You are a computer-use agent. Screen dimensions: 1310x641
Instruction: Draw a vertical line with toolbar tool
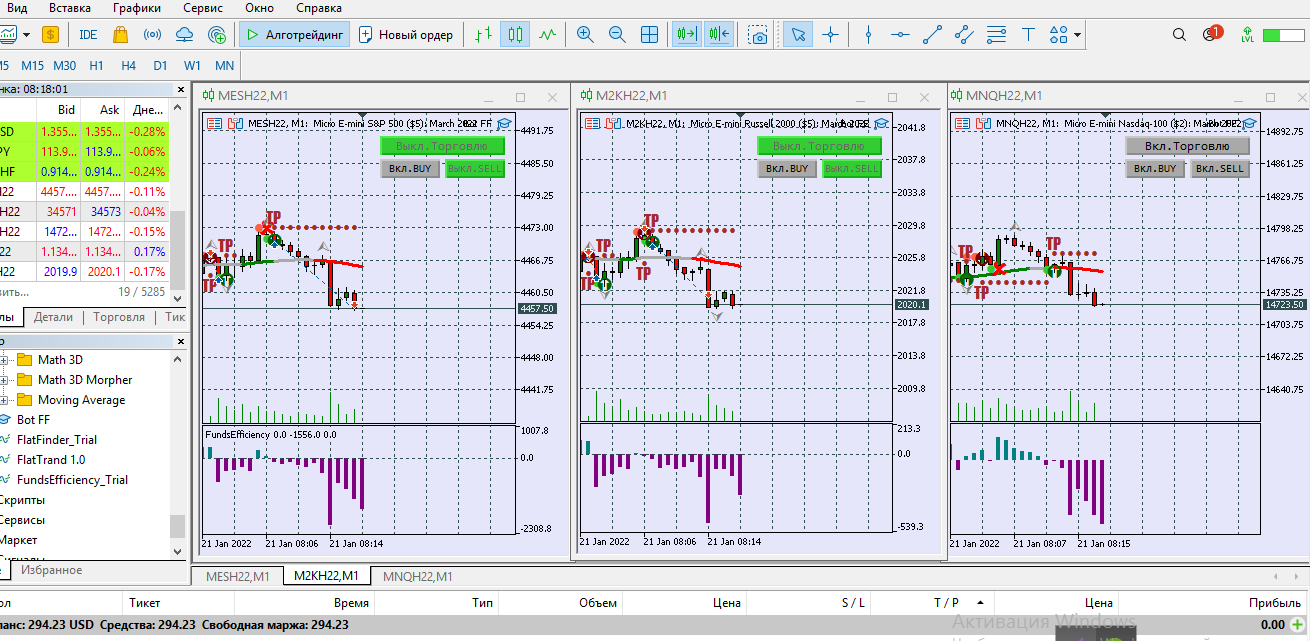pos(868,35)
